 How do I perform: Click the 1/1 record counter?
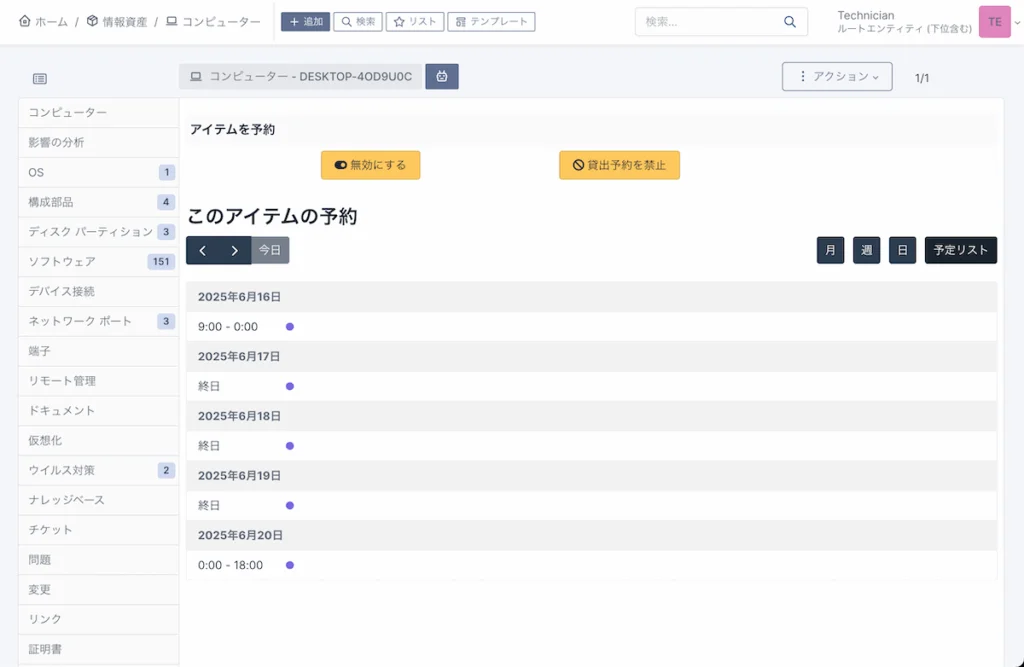pos(921,78)
